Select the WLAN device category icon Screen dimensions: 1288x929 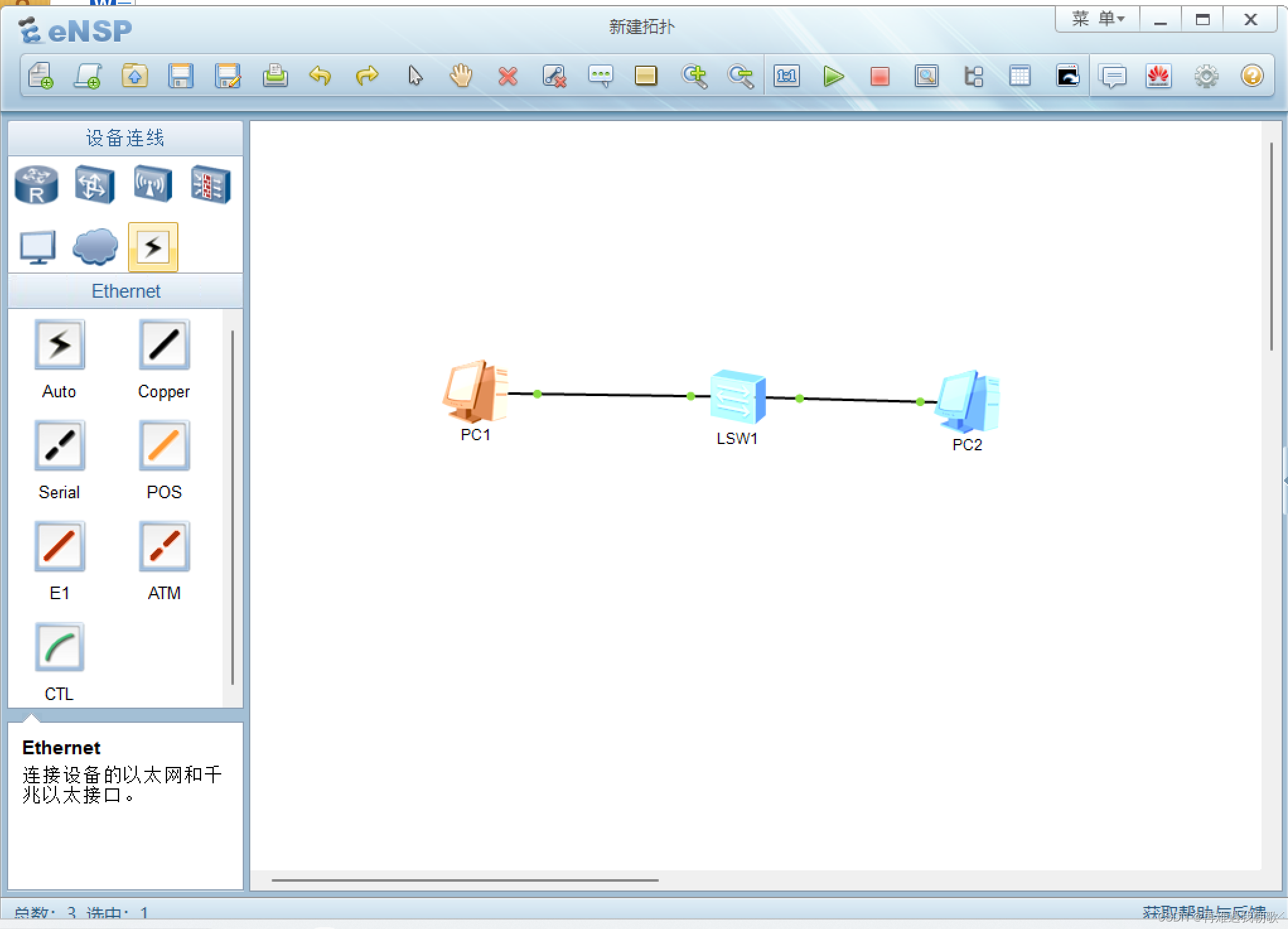tap(153, 185)
